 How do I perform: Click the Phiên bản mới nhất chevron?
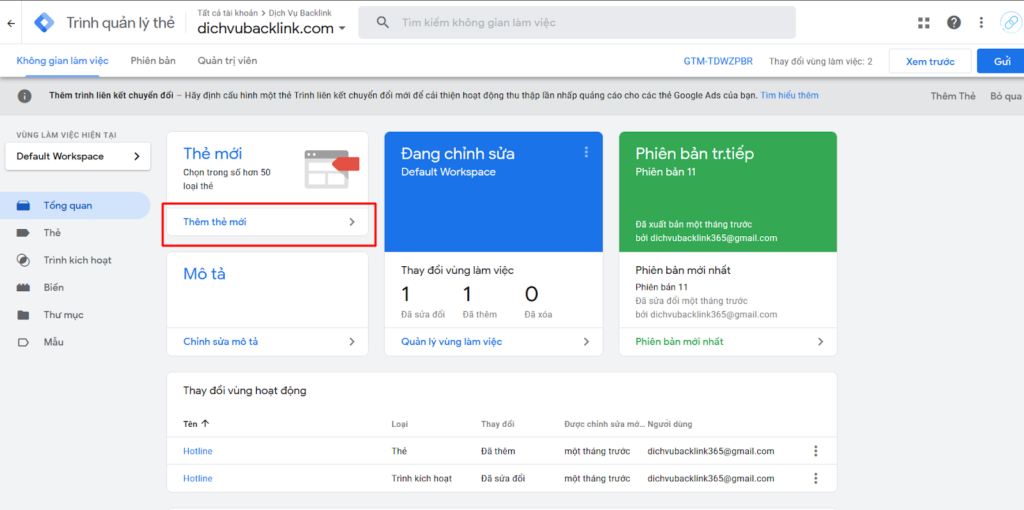(820, 342)
